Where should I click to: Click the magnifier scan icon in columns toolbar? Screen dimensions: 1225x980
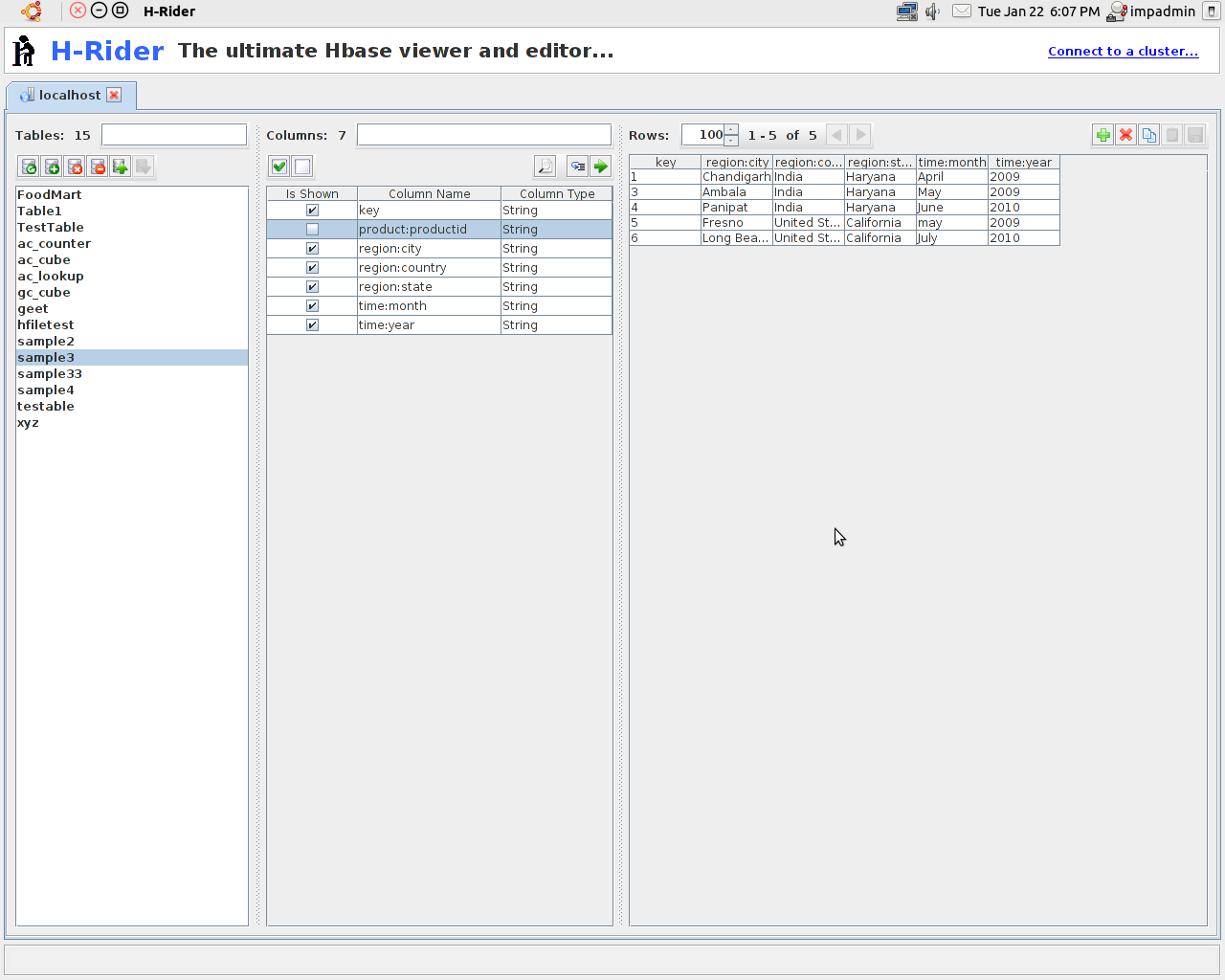pos(545,167)
